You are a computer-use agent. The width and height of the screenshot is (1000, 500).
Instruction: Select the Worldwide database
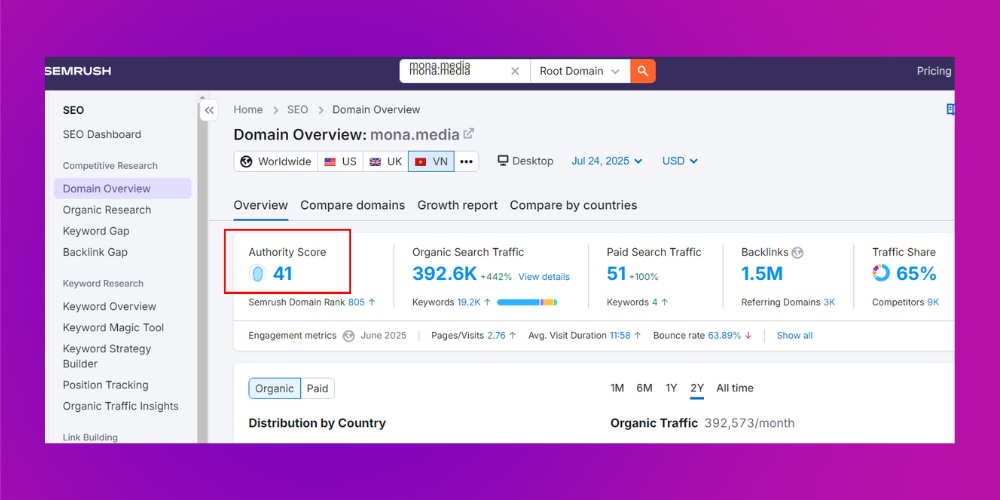276,161
